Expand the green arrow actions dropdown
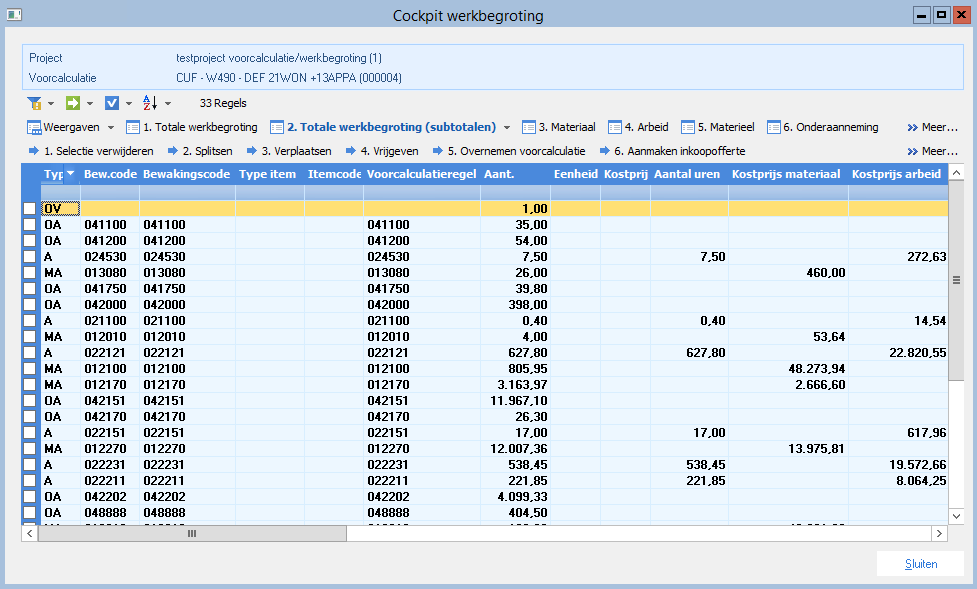The image size is (977, 589). [x=90, y=103]
